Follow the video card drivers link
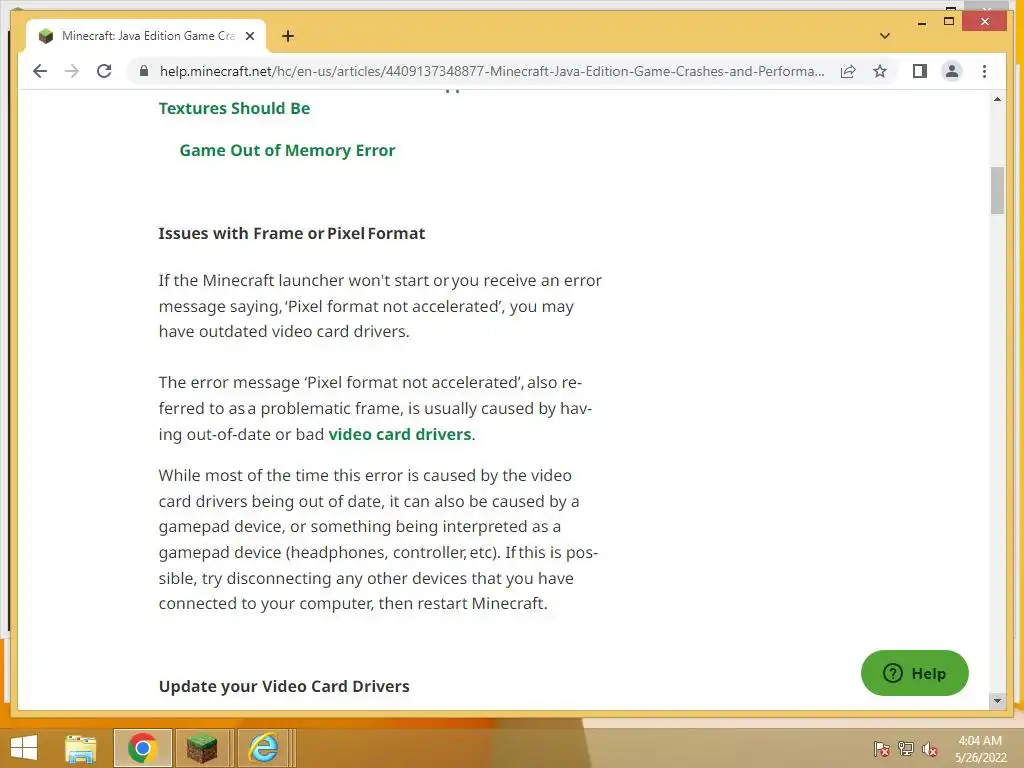Image resolution: width=1024 pixels, height=768 pixels. (400, 434)
